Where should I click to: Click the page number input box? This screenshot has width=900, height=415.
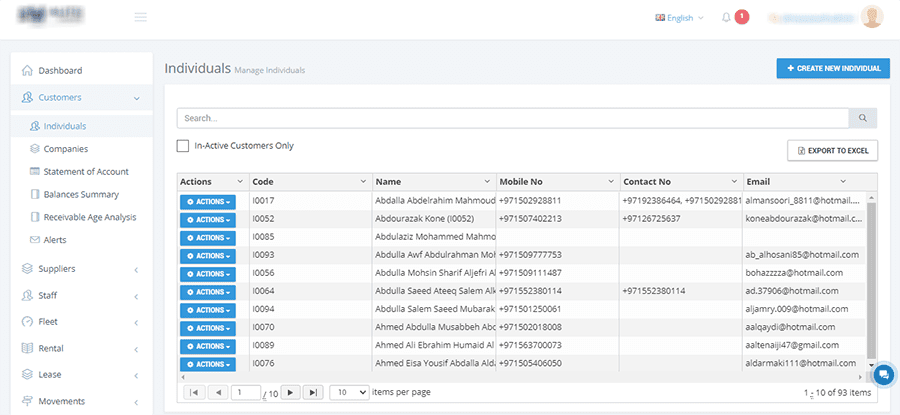[x=246, y=392]
